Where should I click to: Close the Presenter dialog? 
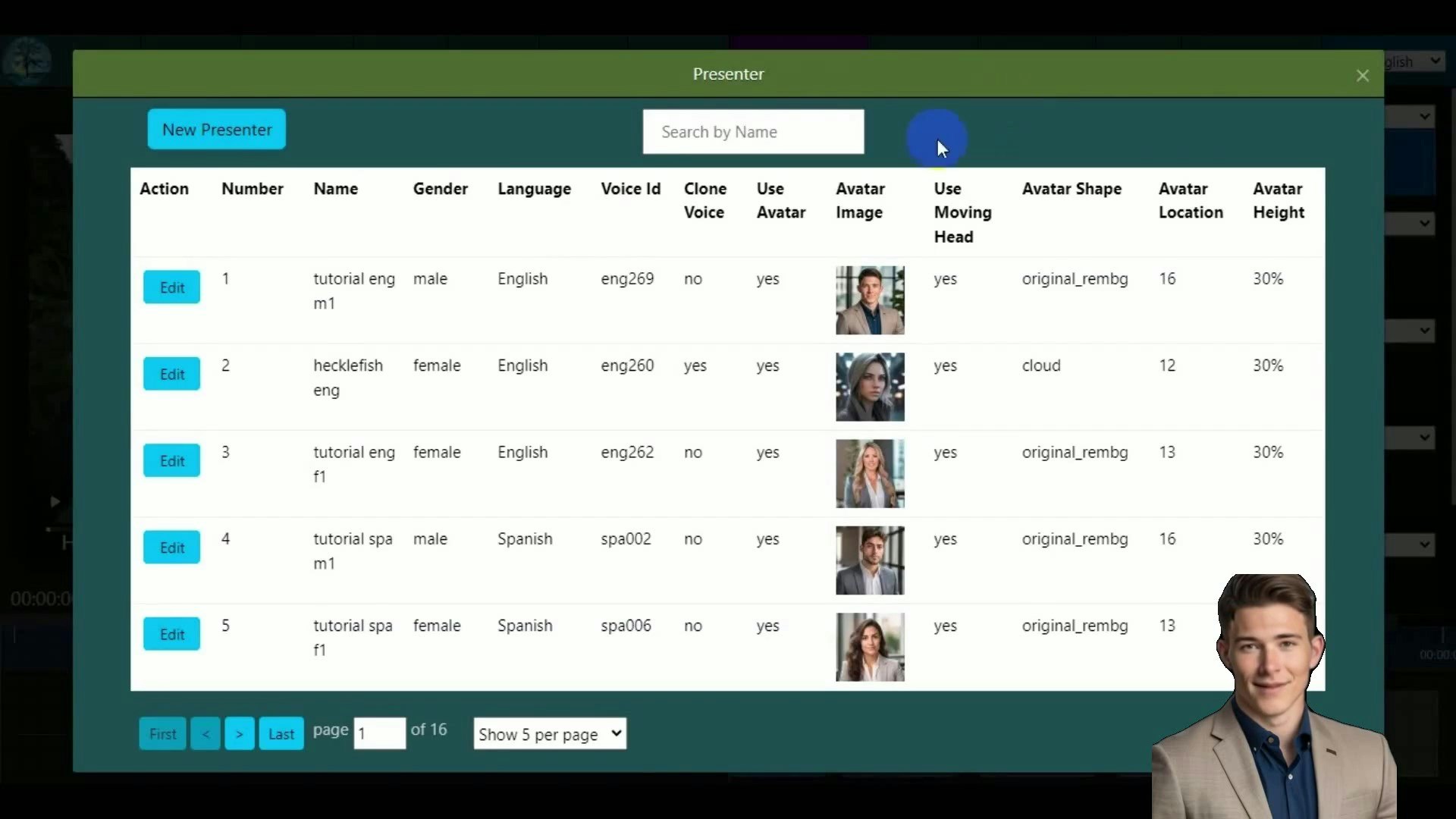1362,76
